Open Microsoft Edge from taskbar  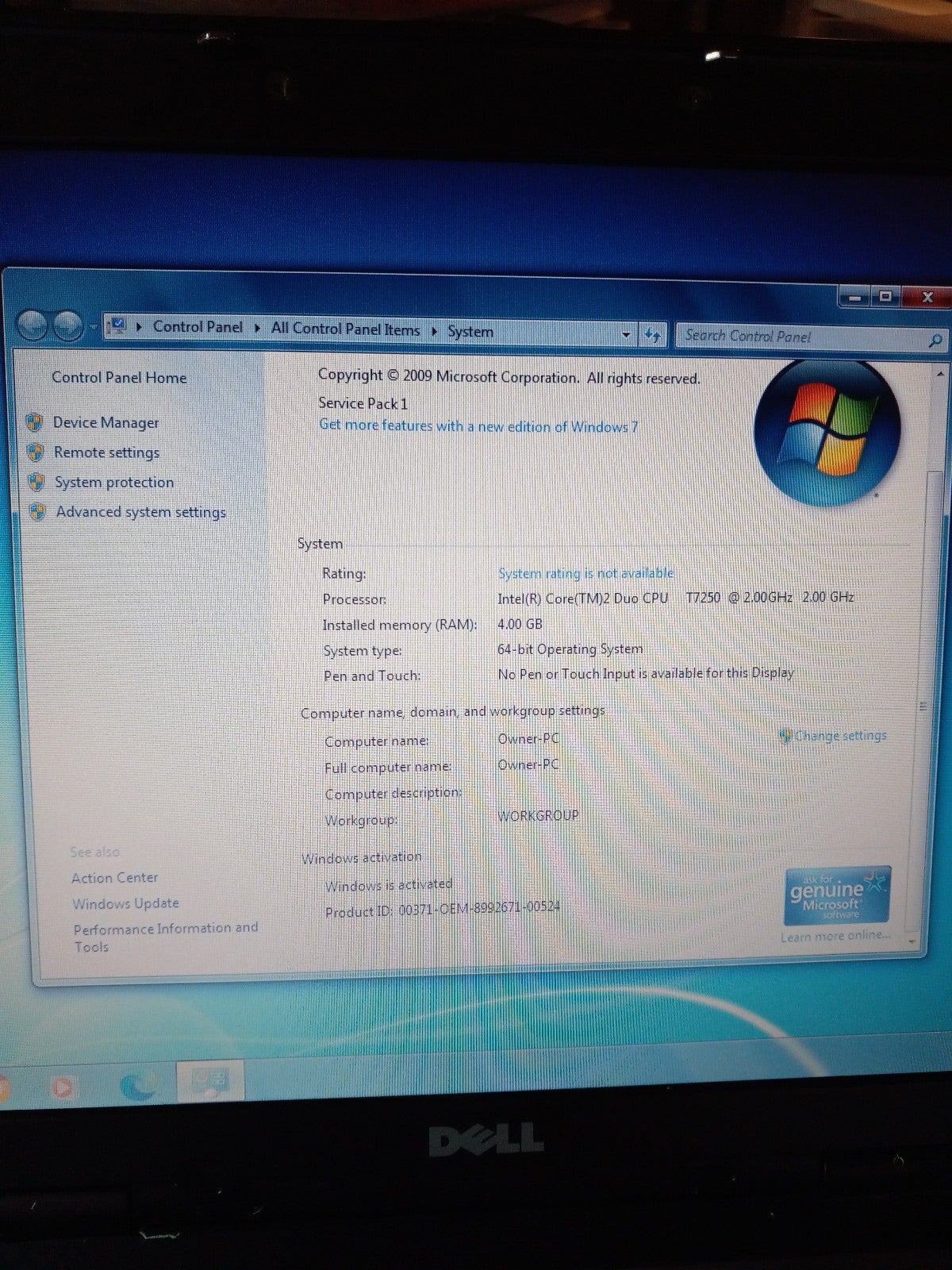[x=138, y=1084]
